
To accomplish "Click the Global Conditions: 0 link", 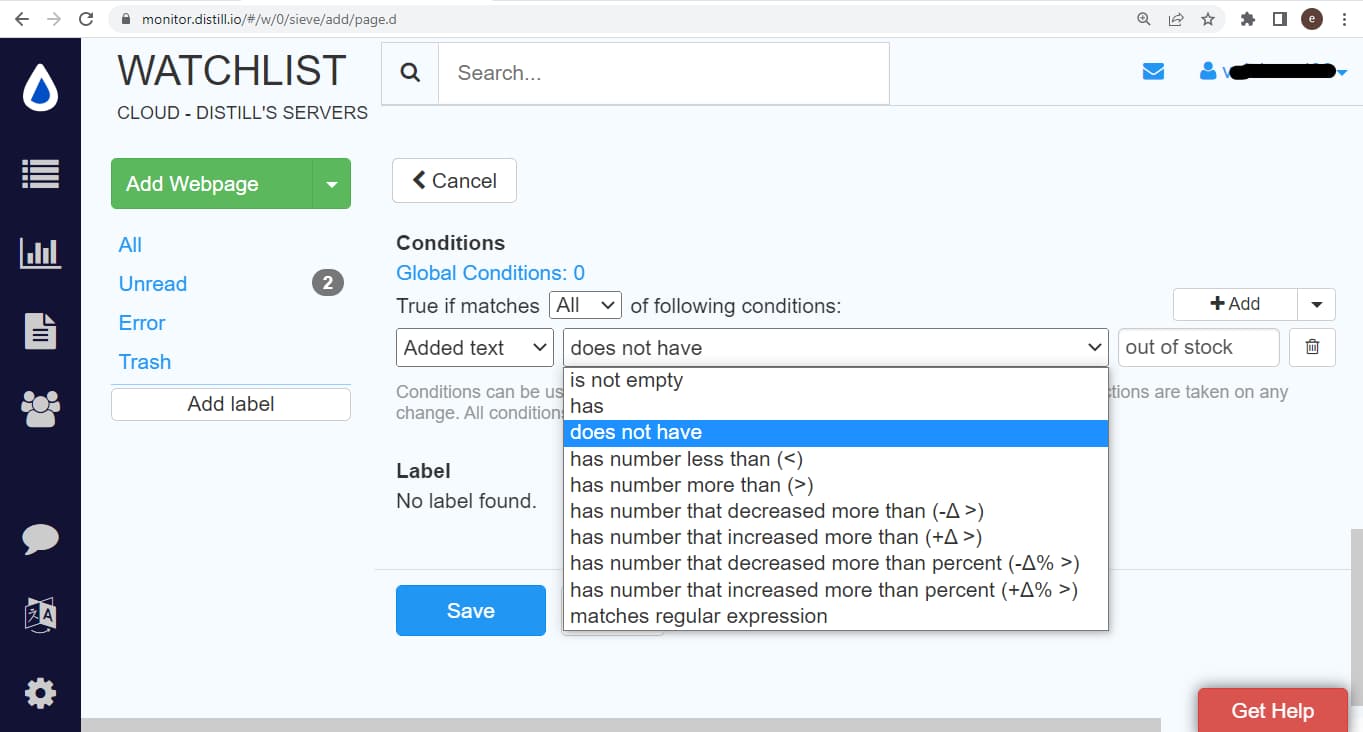I will click(x=490, y=273).
